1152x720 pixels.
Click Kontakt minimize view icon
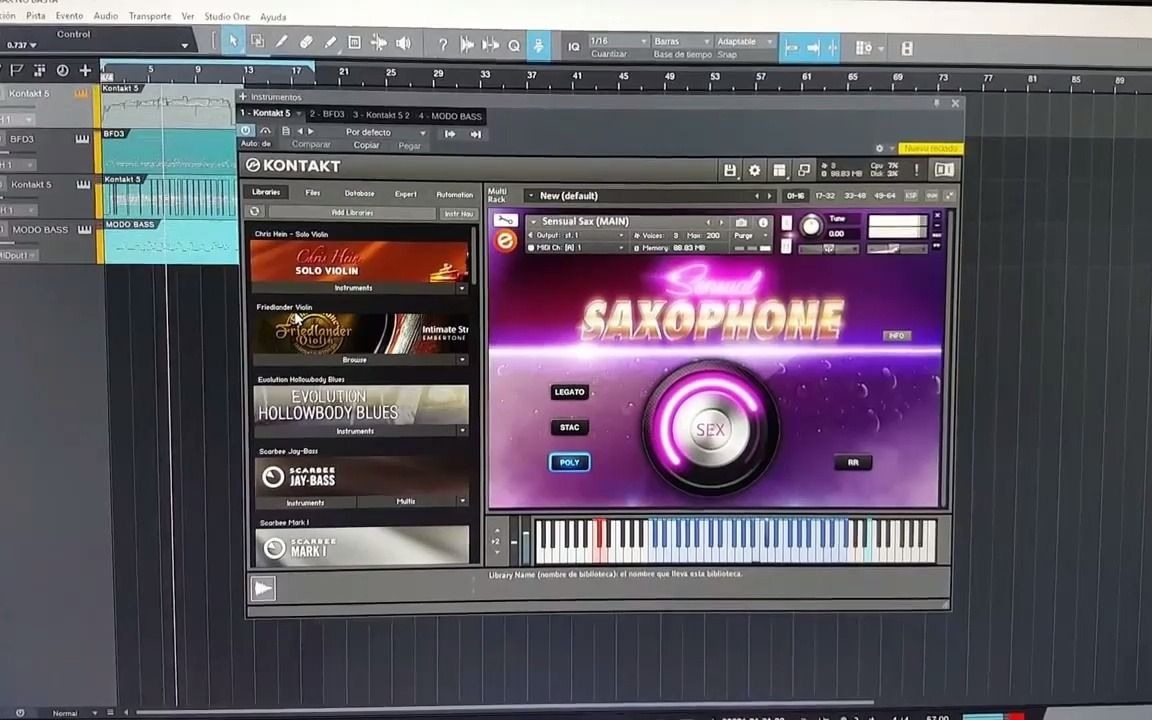(804, 170)
